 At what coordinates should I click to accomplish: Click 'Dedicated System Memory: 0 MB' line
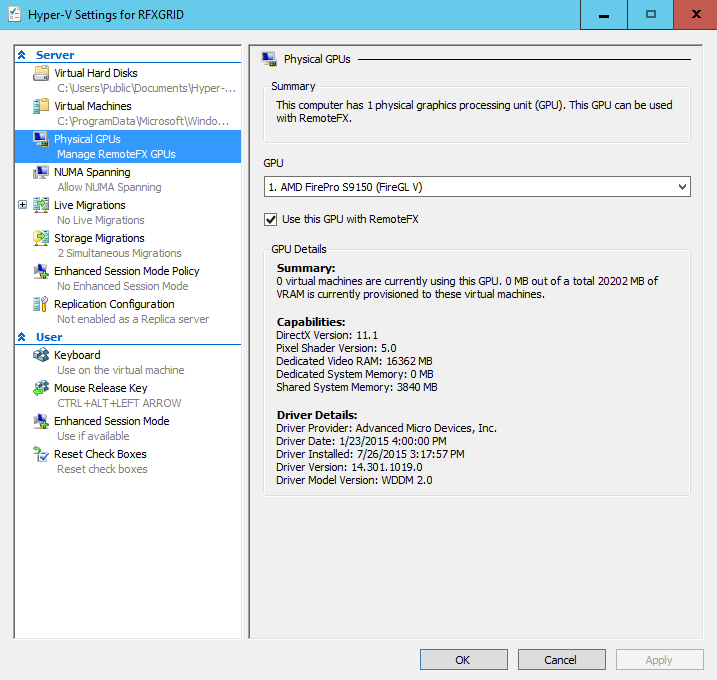(x=355, y=374)
